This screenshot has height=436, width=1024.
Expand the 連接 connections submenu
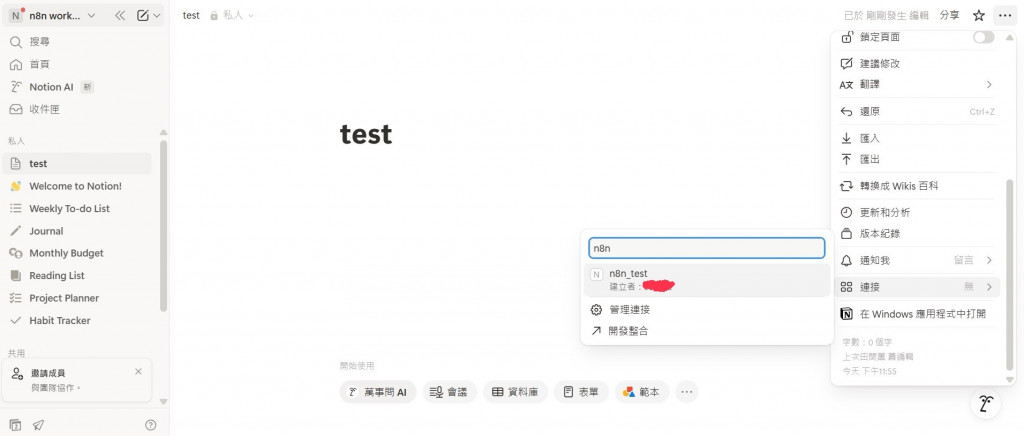(916, 287)
